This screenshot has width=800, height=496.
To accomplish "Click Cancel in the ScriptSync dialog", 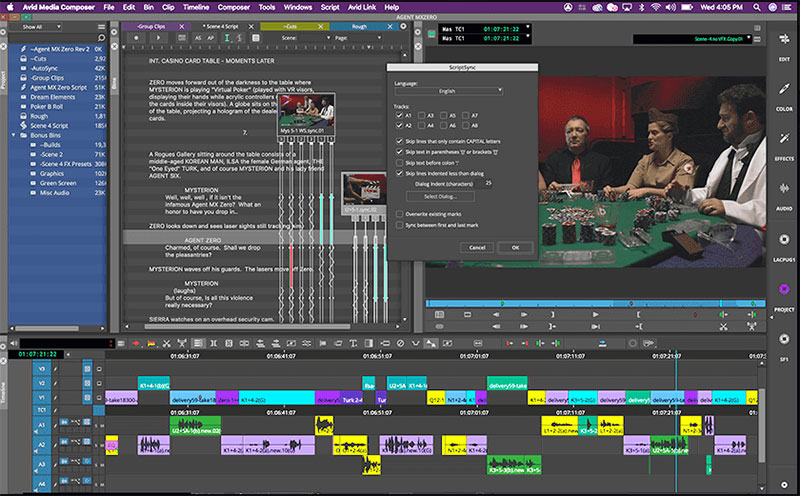I will pos(477,247).
